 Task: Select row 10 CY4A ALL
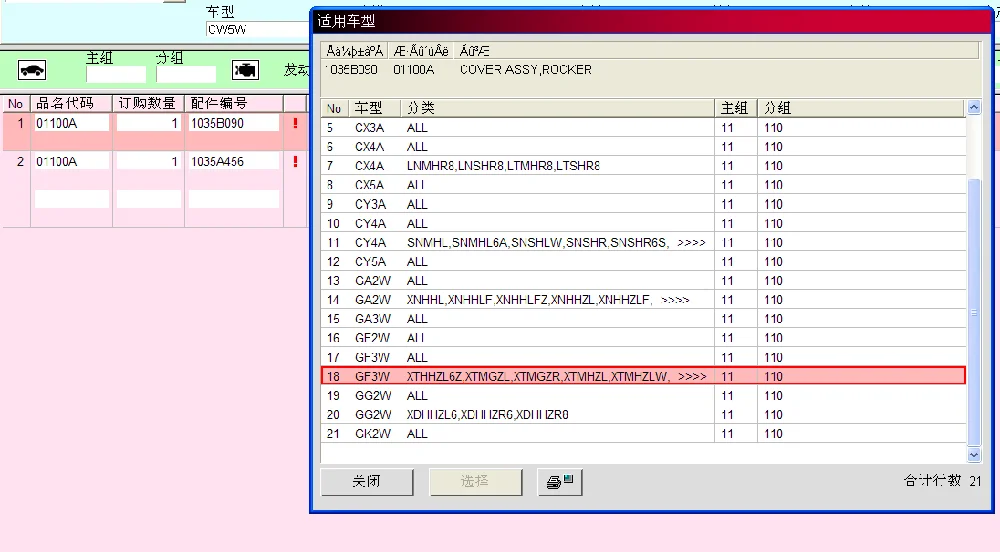(643, 223)
